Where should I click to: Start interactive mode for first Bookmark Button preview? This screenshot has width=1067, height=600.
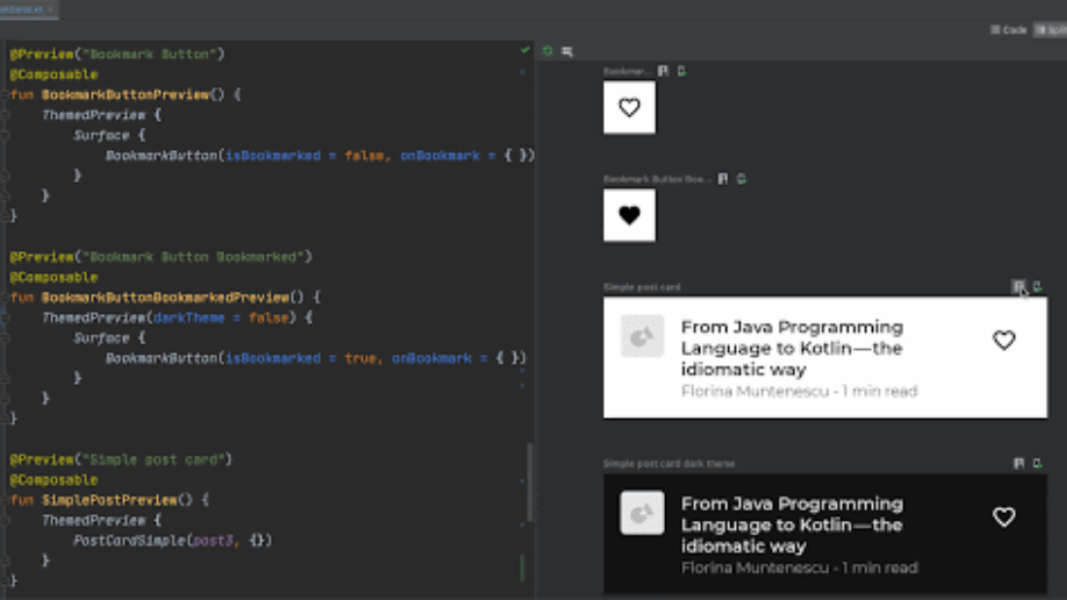[663, 72]
